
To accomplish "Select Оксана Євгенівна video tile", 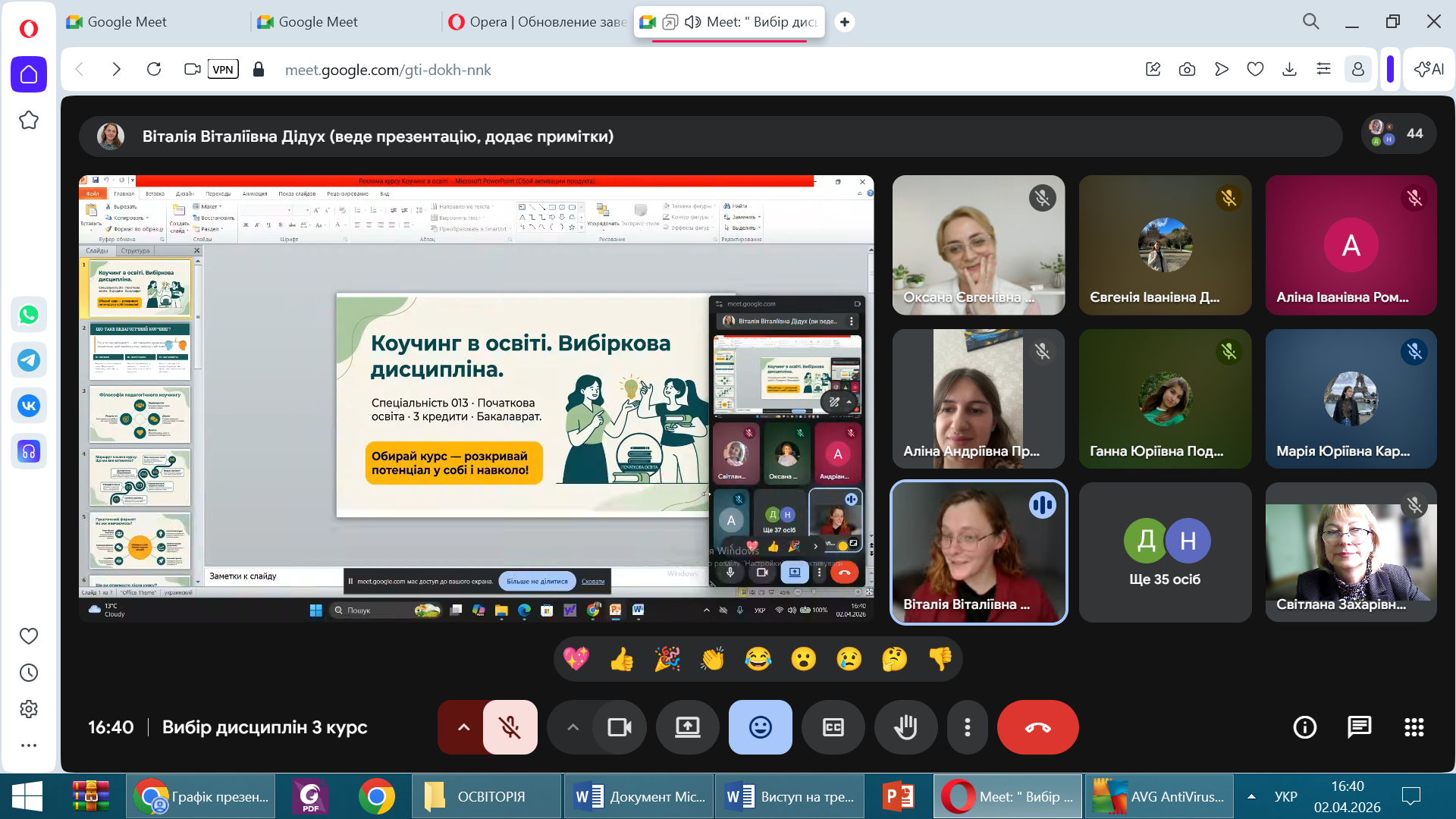I will 978,246.
